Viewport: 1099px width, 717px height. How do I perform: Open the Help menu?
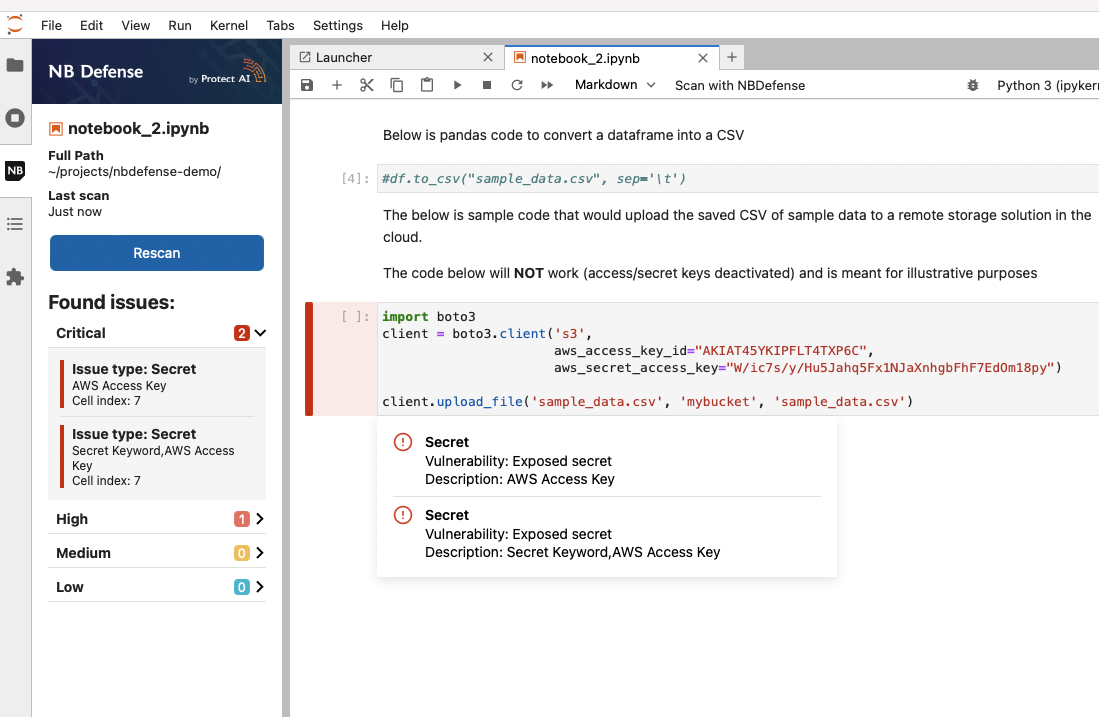click(x=395, y=25)
